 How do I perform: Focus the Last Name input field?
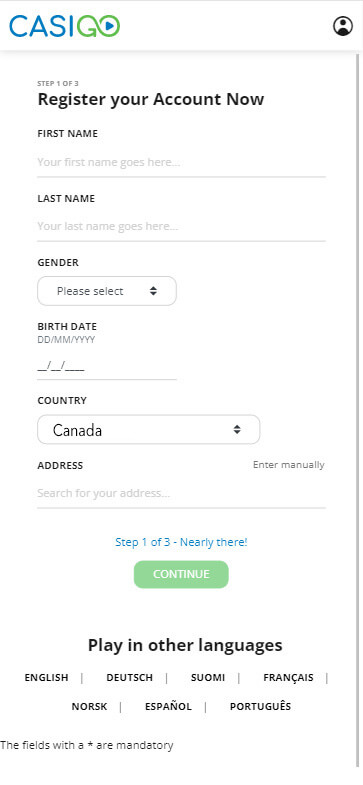[181, 226]
